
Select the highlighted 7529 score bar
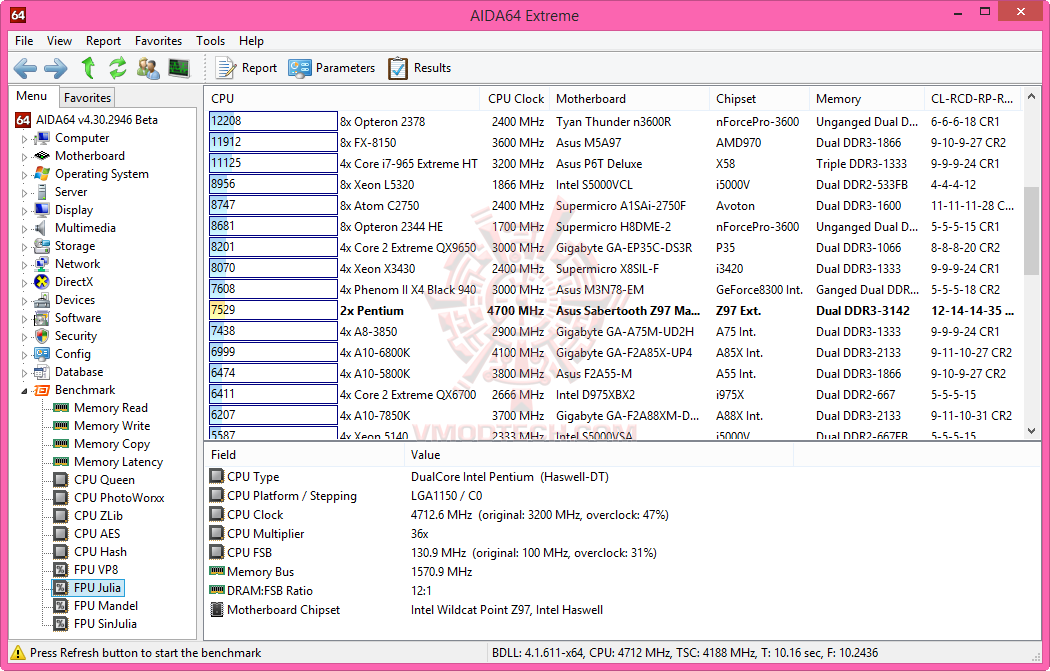273,310
